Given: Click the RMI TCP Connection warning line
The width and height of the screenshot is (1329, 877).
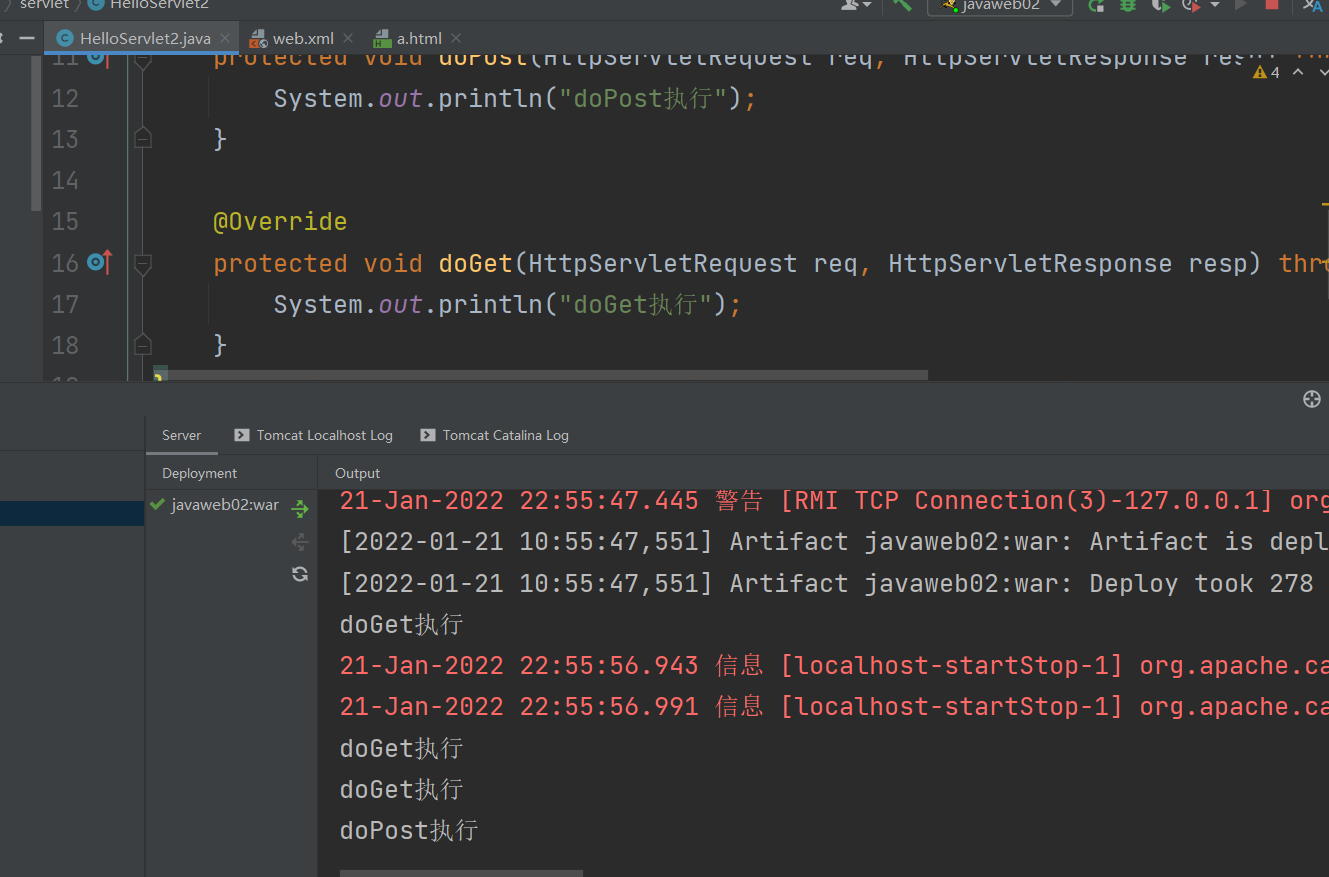Looking at the screenshot, I should pyautogui.click(x=834, y=501).
